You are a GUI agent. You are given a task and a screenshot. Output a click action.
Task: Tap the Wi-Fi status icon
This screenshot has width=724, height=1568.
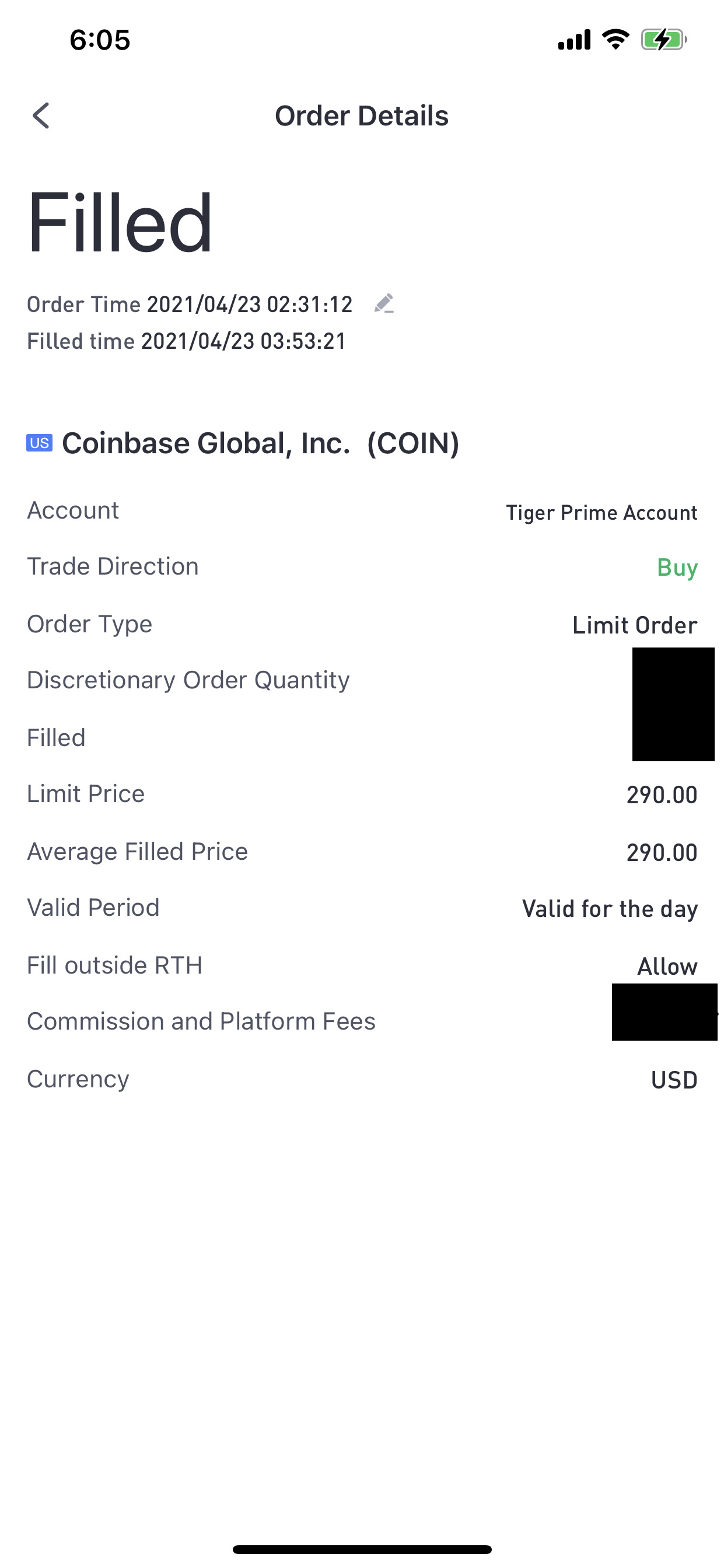click(x=615, y=40)
